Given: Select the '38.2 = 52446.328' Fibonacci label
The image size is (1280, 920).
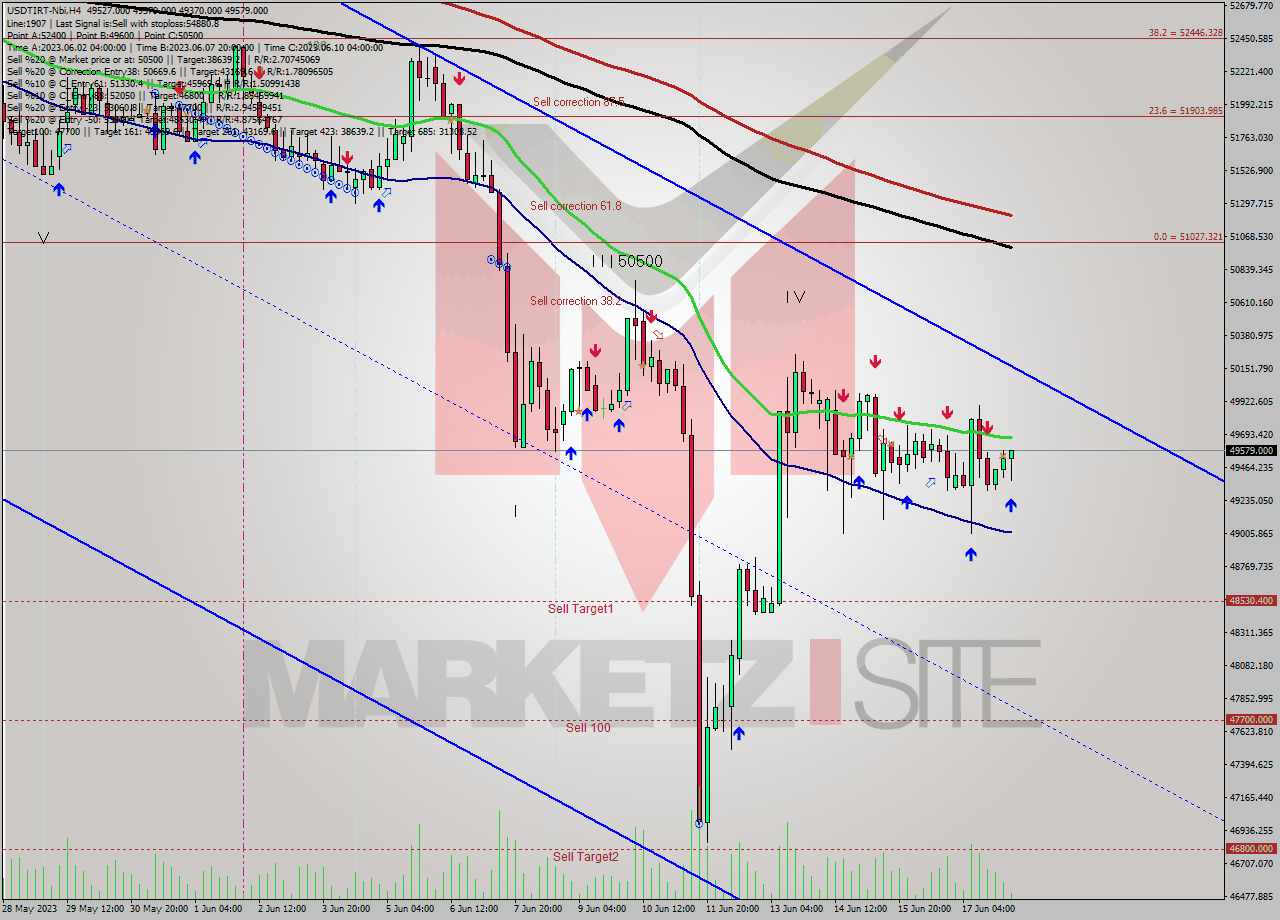Looking at the screenshot, I should click(1185, 32).
